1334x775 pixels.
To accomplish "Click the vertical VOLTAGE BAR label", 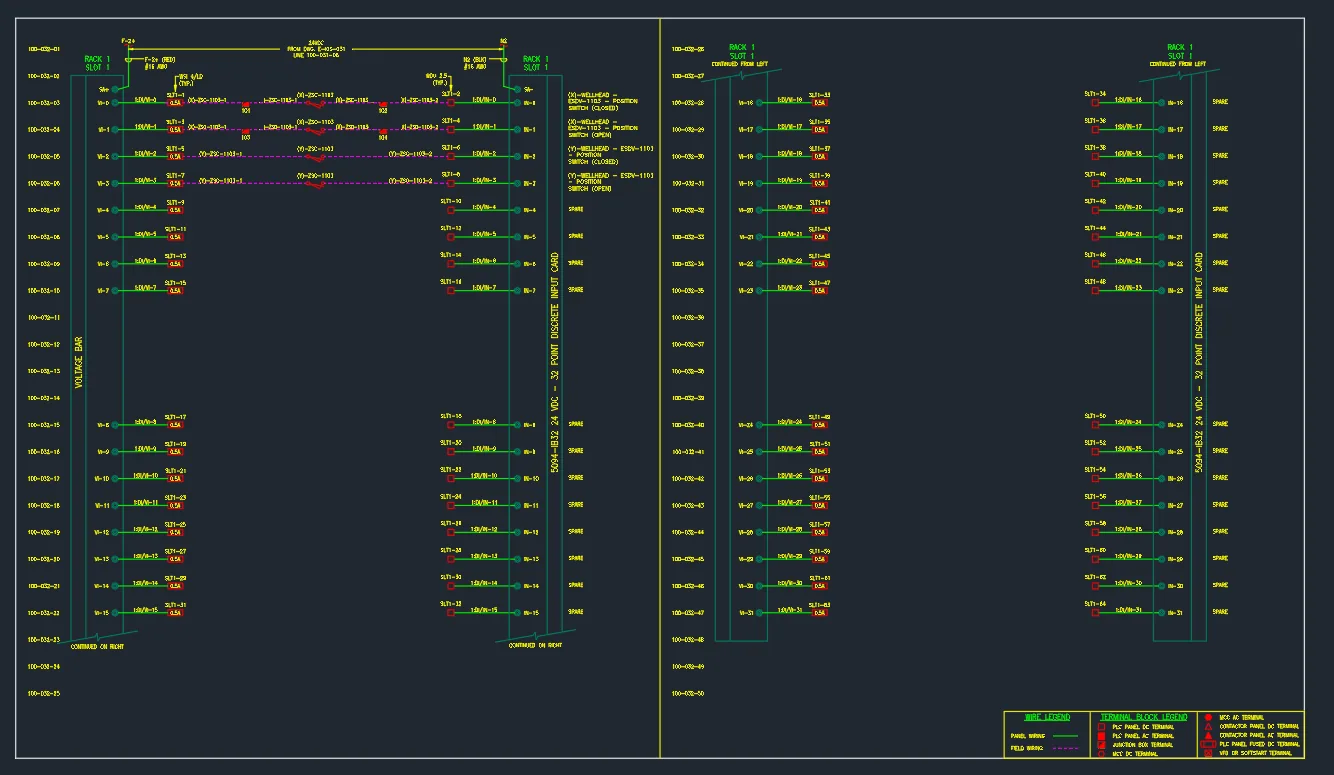I will pyautogui.click(x=79, y=362).
